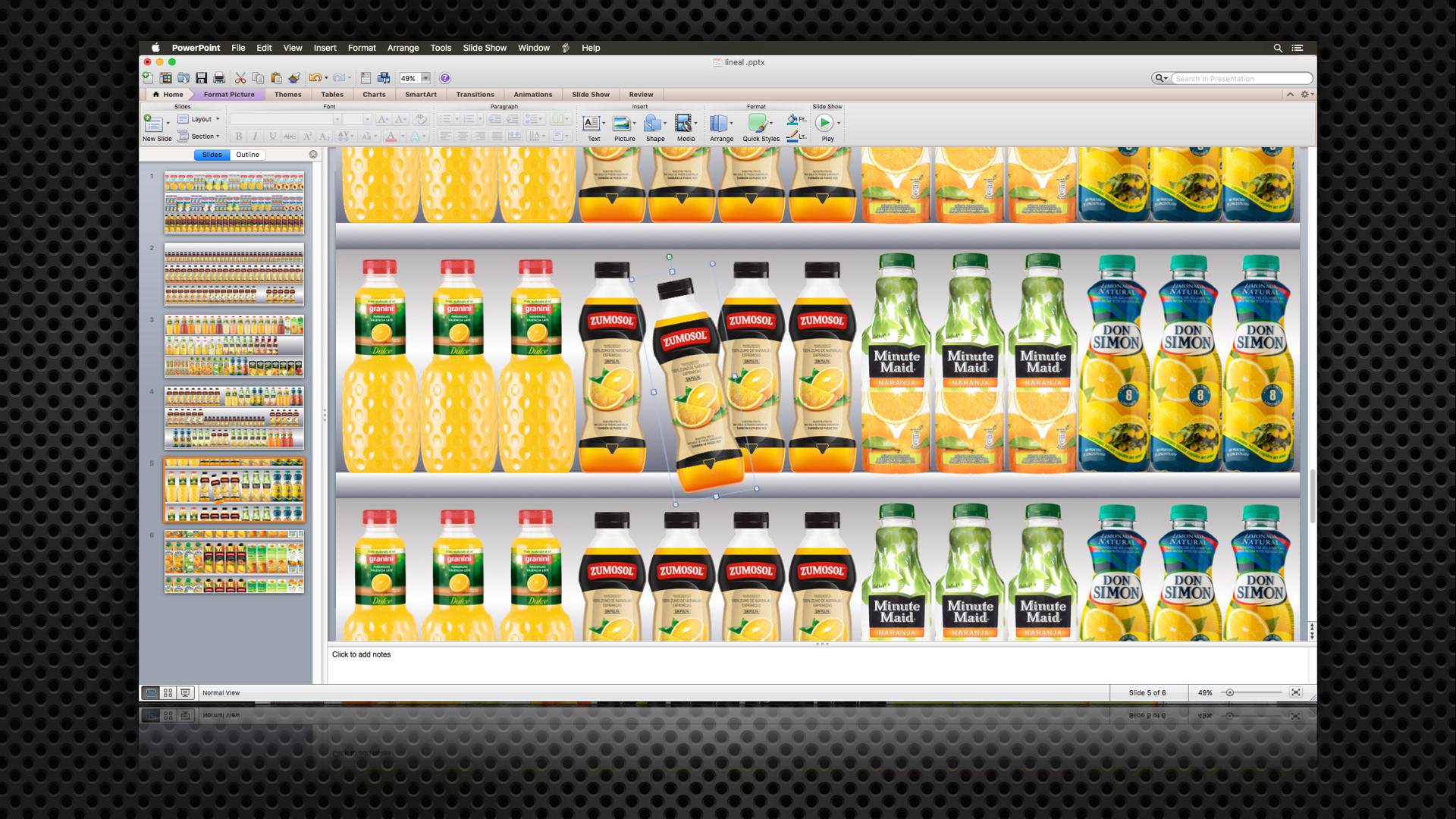Switch to Slide Sorter view in status bar

[168, 692]
